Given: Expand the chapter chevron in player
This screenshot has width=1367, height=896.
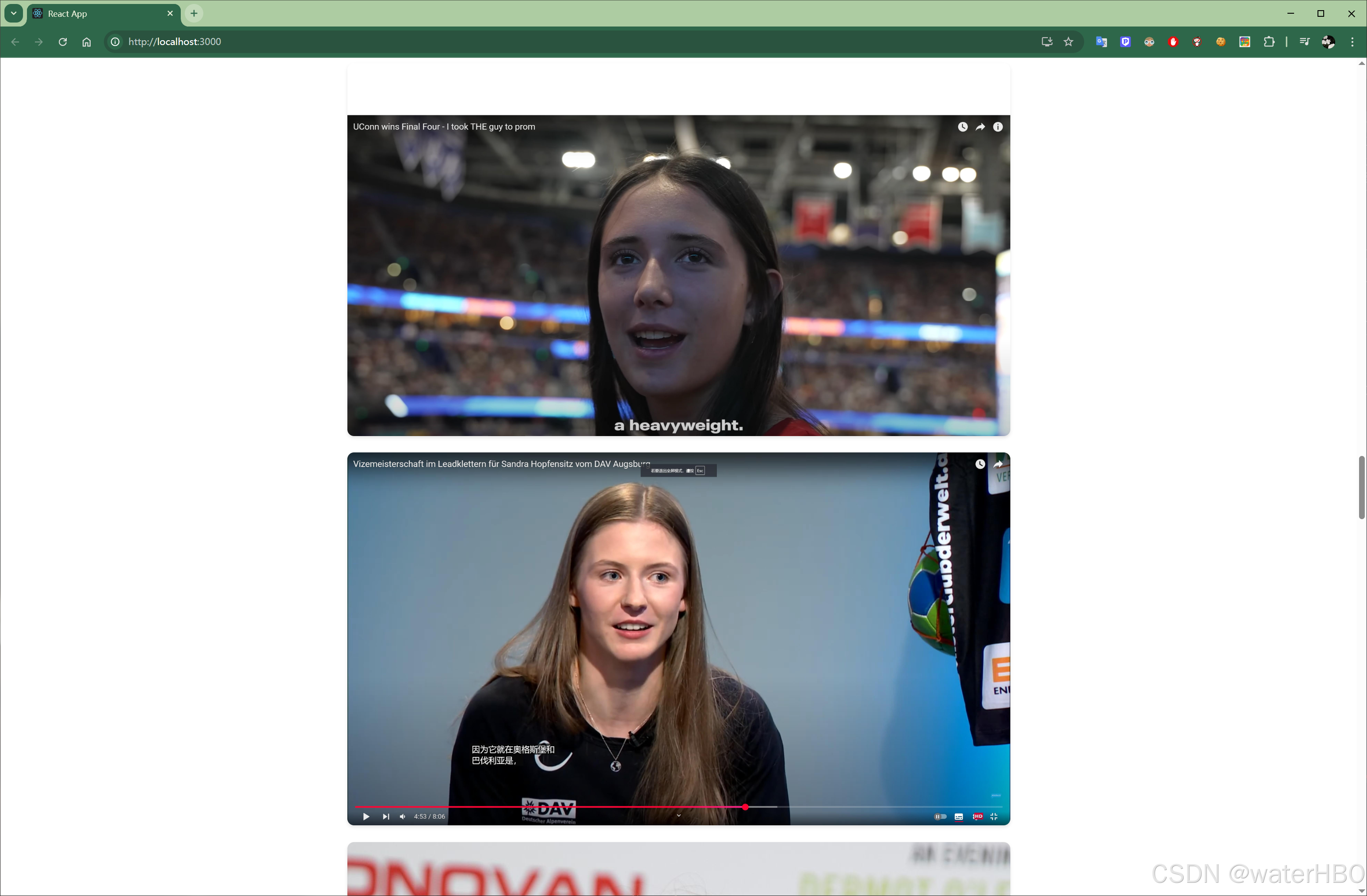Looking at the screenshot, I should [678, 815].
